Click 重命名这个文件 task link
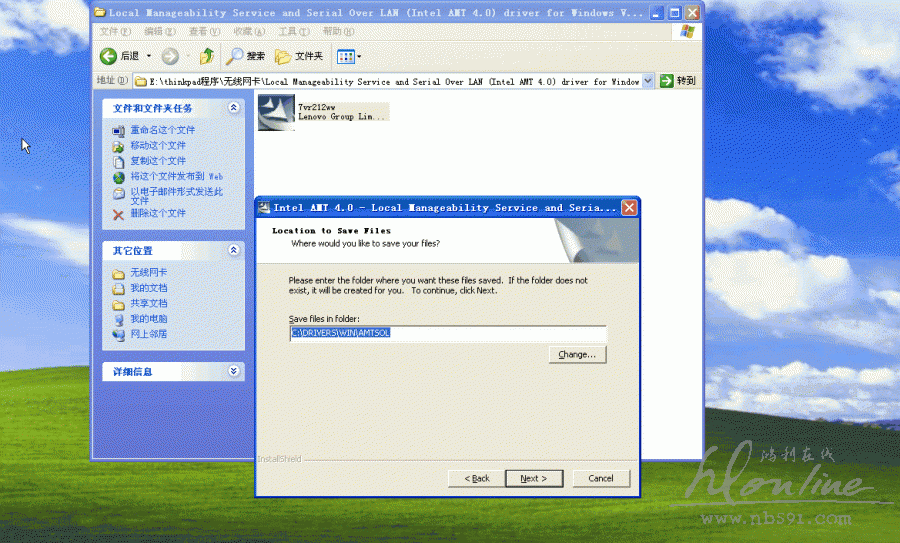900x543 pixels. (162, 130)
